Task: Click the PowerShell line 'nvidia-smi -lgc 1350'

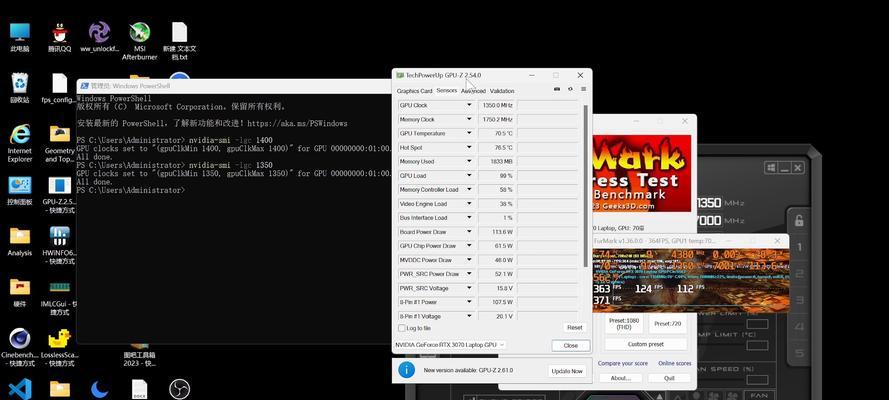Action: pyautogui.click(x=230, y=165)
